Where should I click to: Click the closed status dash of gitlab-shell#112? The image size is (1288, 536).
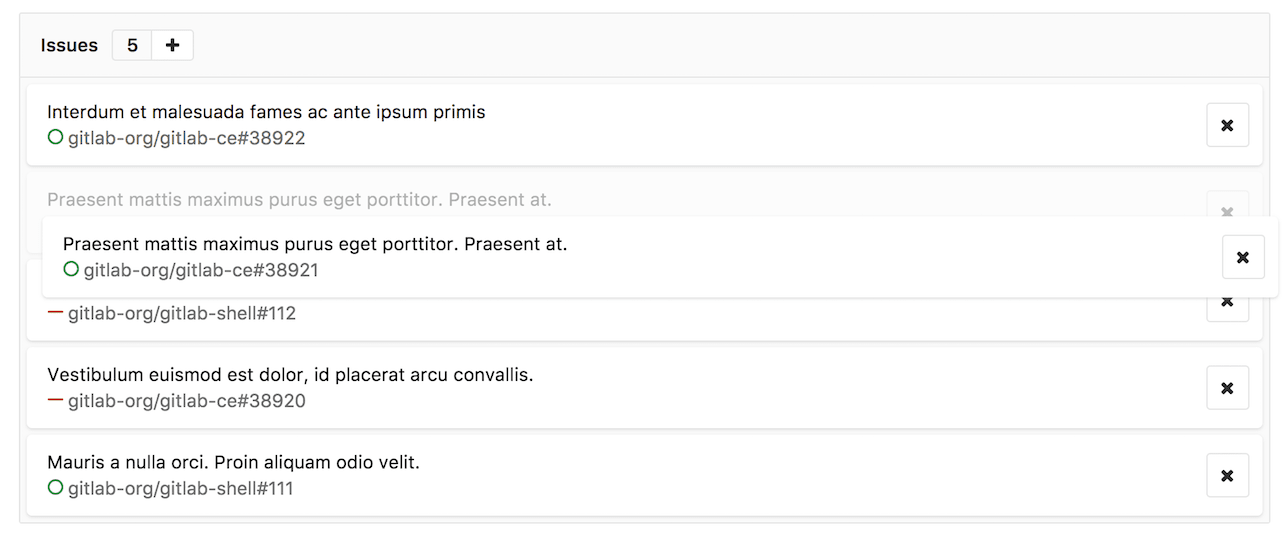tap(56, 312)
